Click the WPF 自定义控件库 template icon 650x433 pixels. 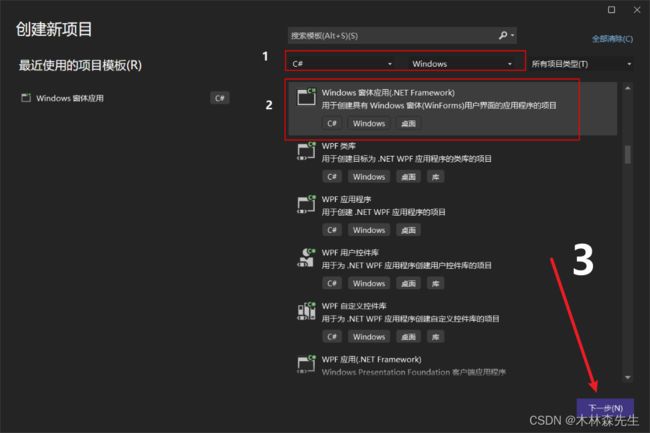point(306,311)
